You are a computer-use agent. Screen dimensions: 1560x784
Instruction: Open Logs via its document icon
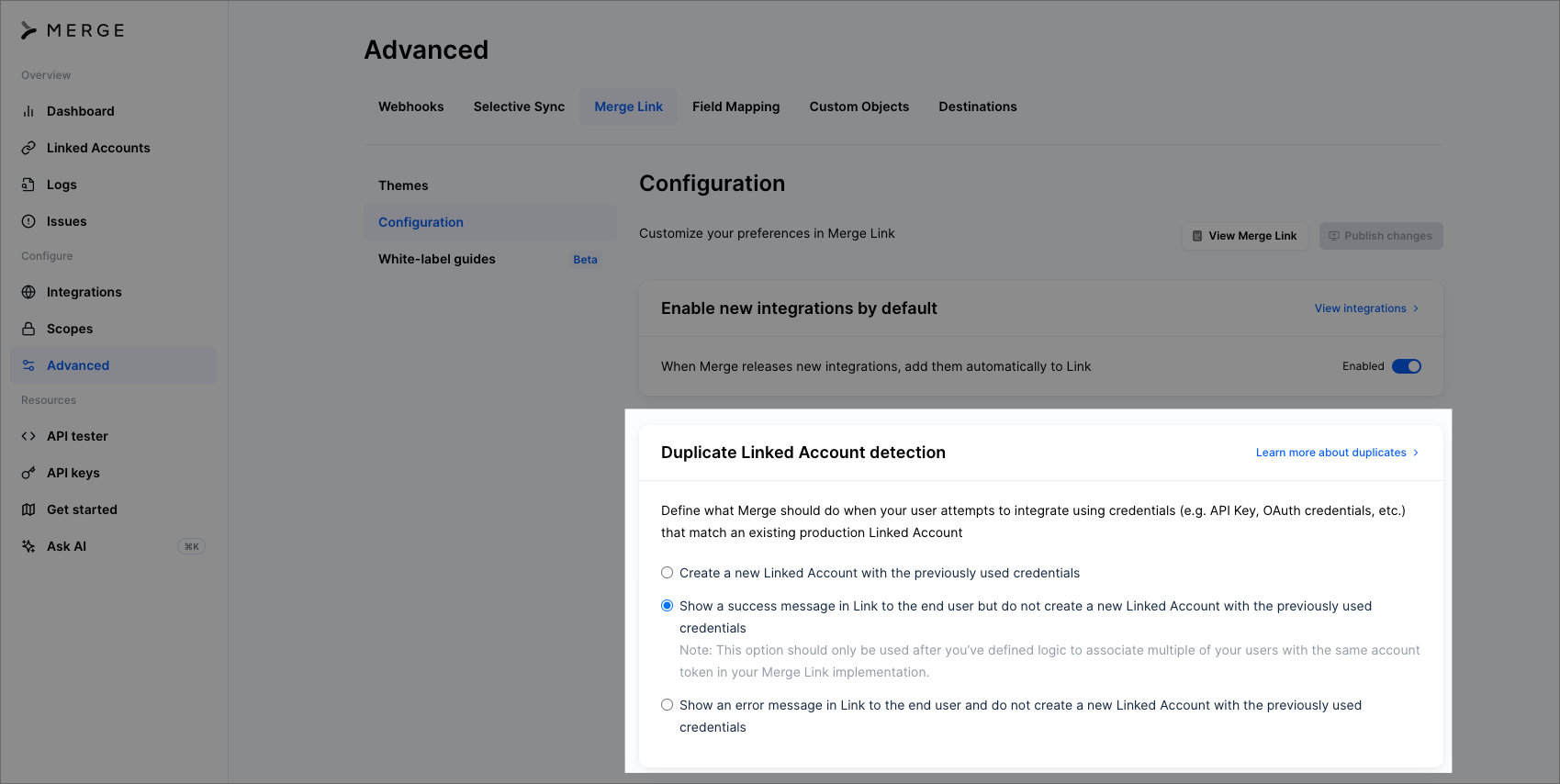(28, 185)
